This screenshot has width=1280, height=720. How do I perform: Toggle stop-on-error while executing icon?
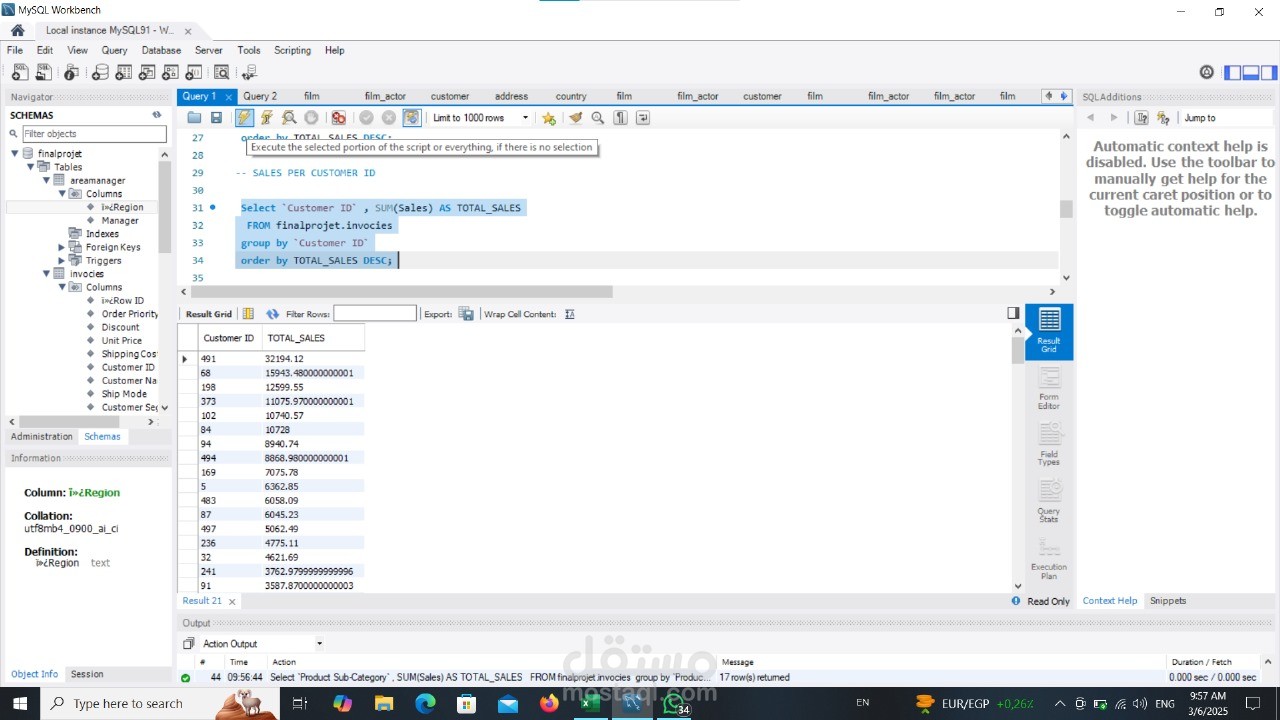point(339,118)
